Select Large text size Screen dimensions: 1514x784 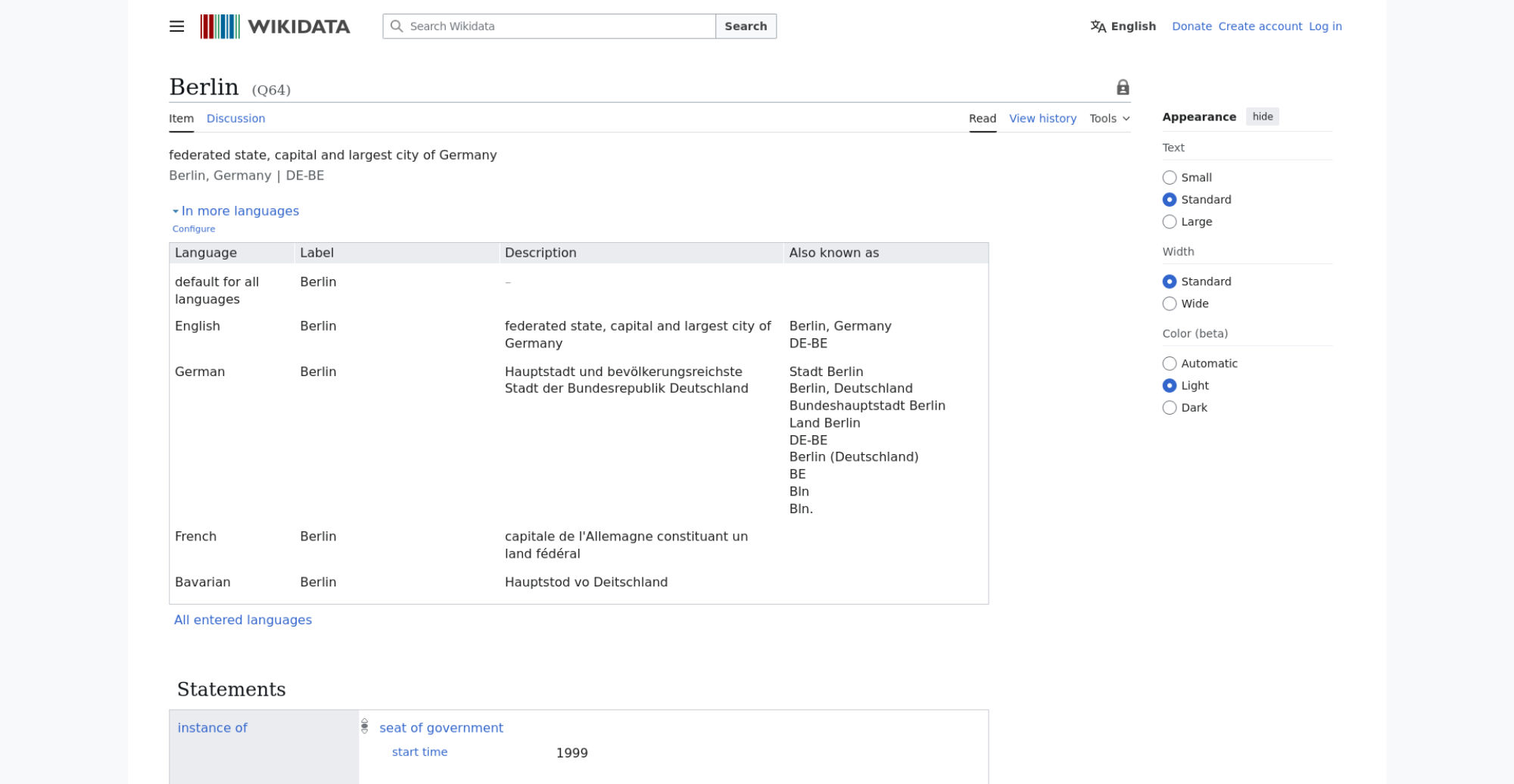[x=1170, y=222]
